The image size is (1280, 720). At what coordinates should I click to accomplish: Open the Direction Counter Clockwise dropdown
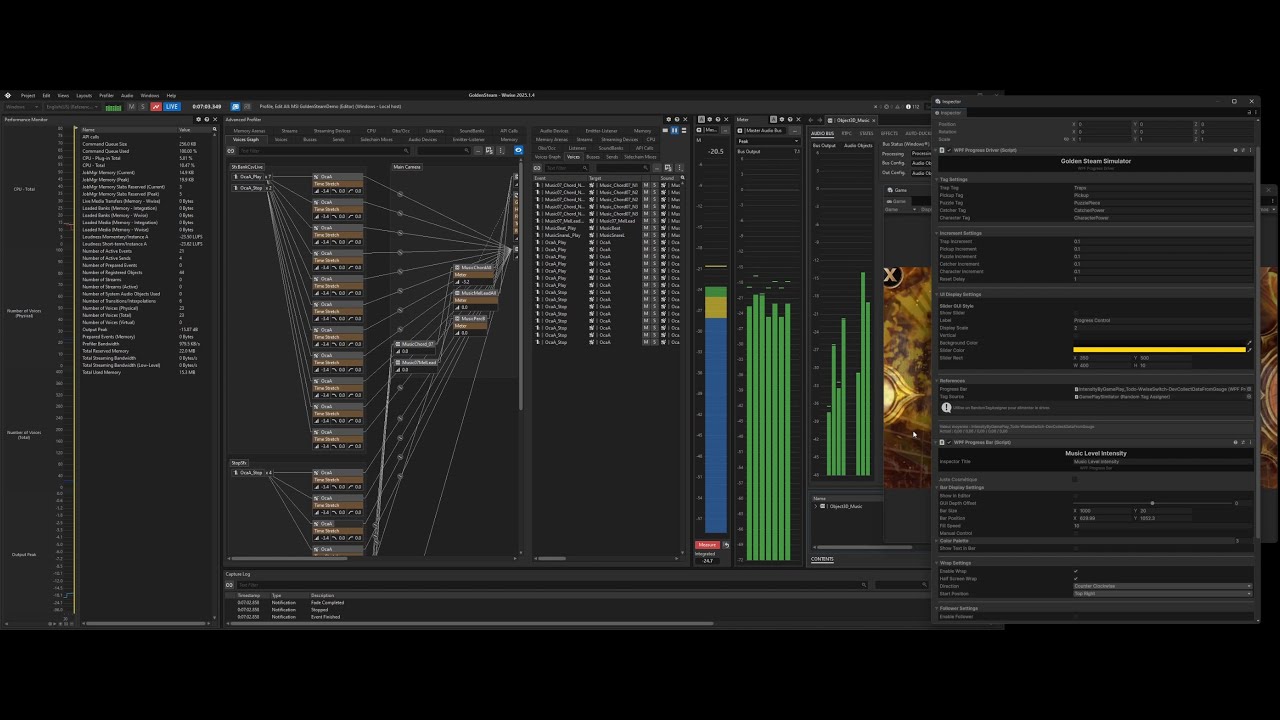coord(1163,586)
